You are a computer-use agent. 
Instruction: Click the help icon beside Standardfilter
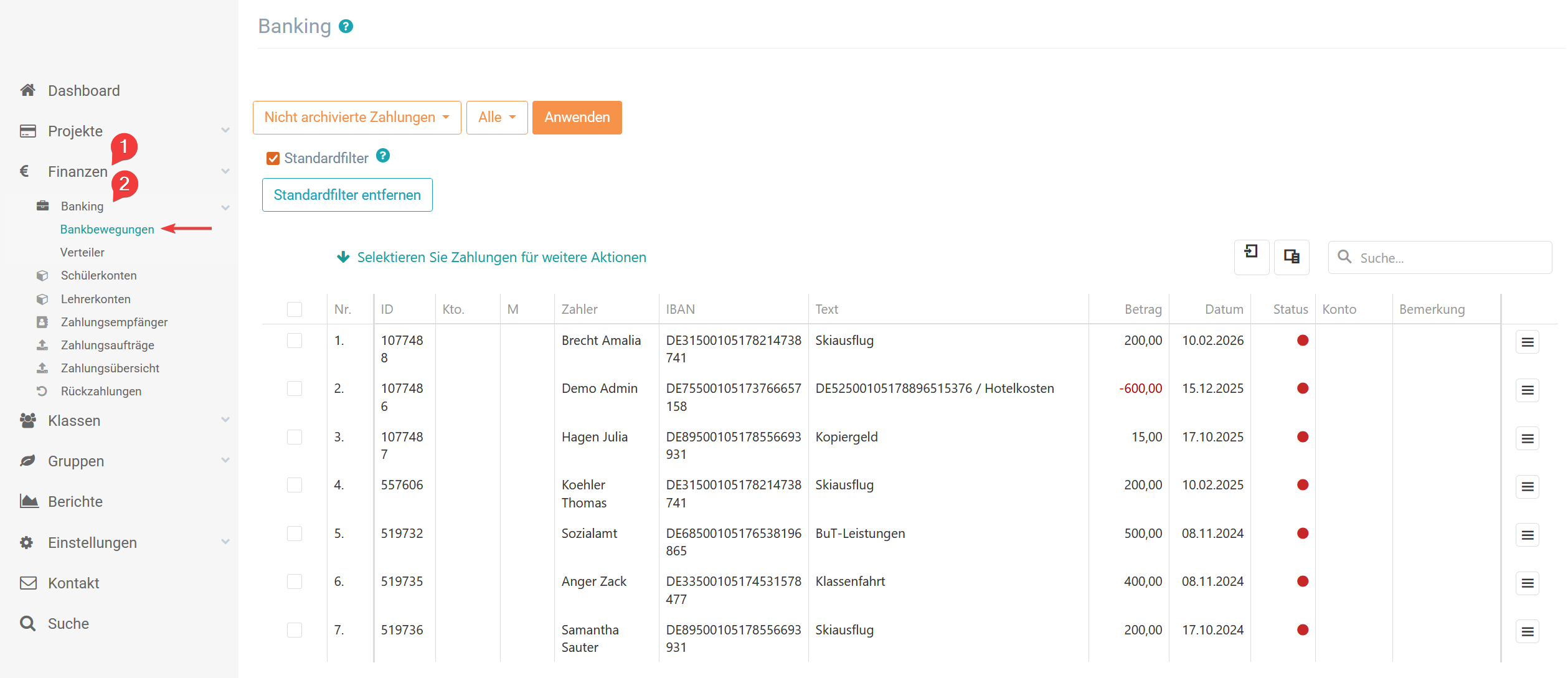click(383, 156)
